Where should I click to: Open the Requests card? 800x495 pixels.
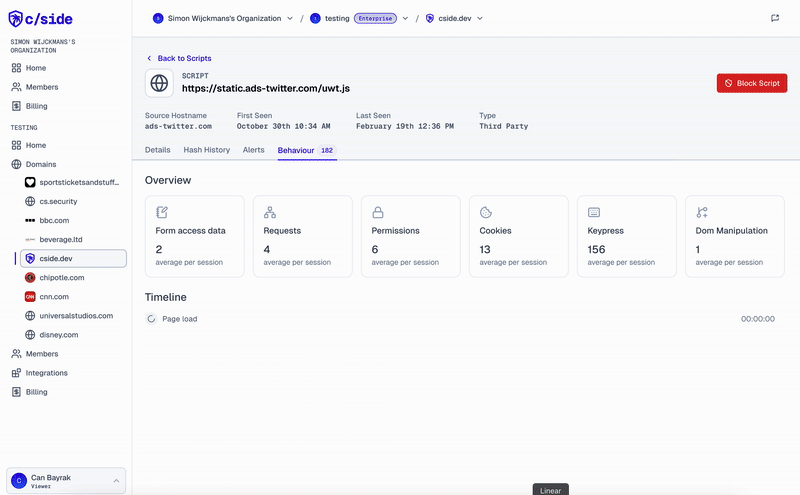303,237
